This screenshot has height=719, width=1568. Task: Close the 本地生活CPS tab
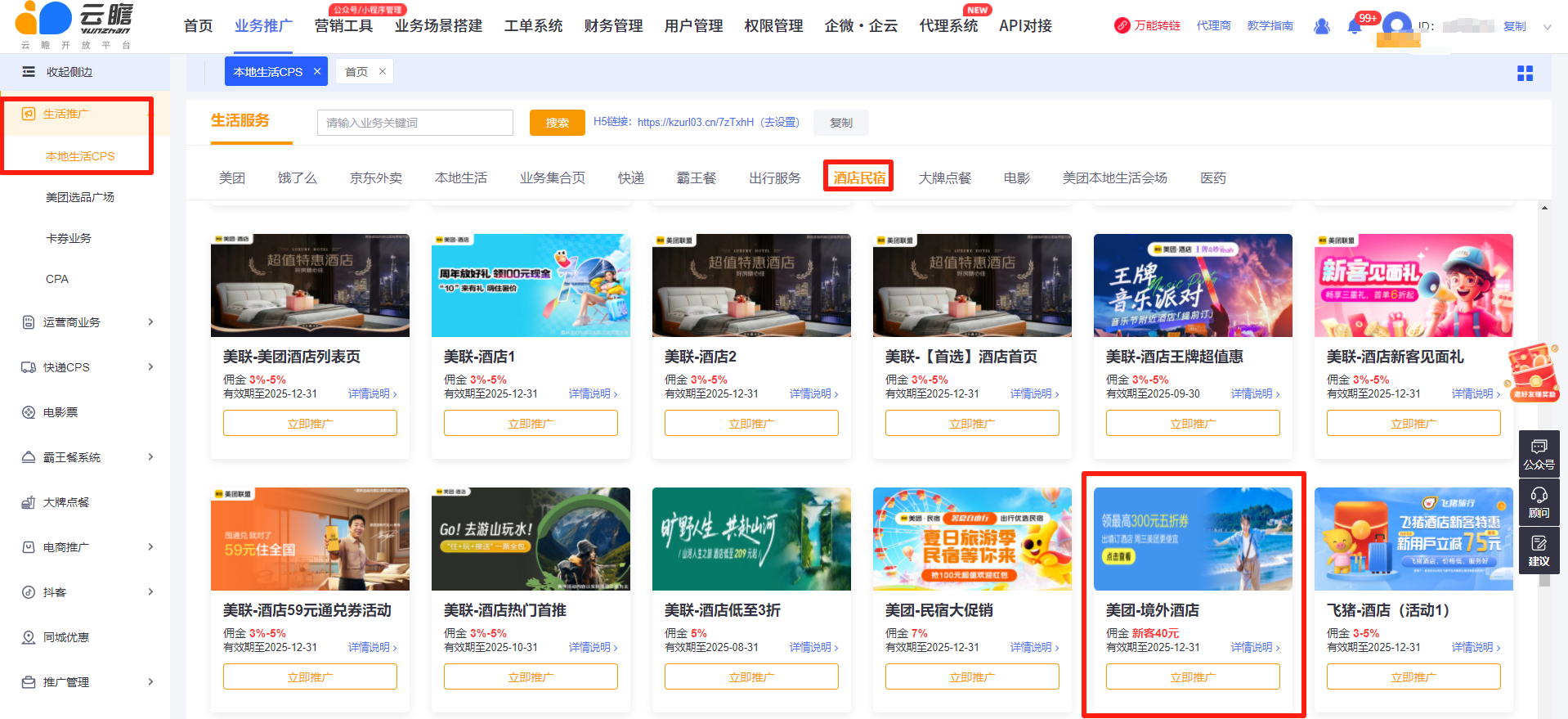click(317, 72)
